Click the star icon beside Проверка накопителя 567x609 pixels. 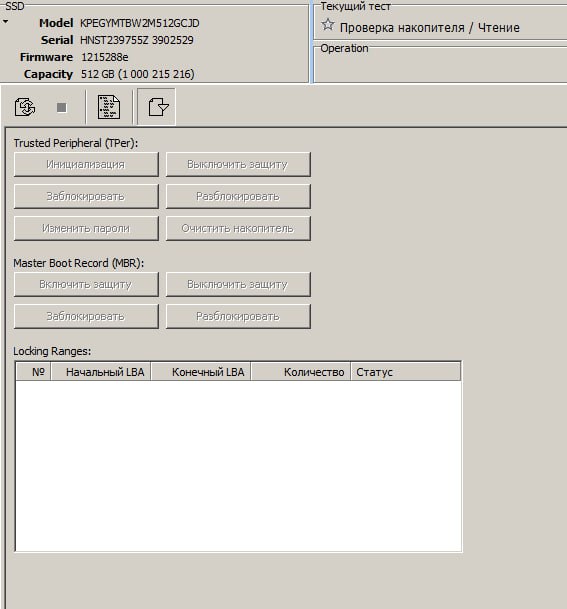[x=327, y=25]
